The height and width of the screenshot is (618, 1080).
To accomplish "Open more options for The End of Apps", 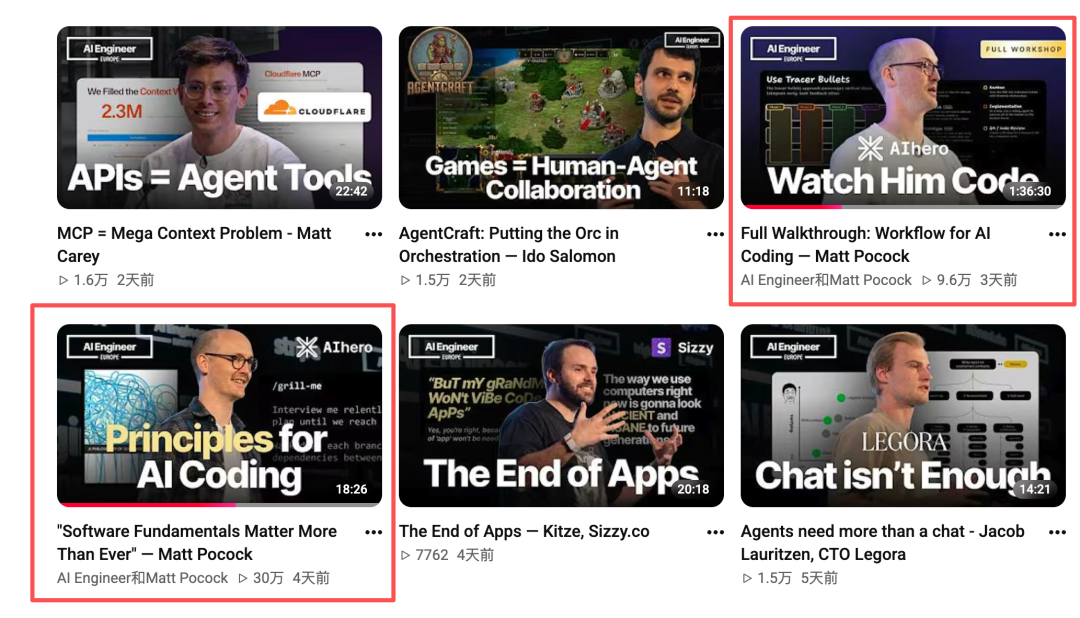I will tap(715, 532).
